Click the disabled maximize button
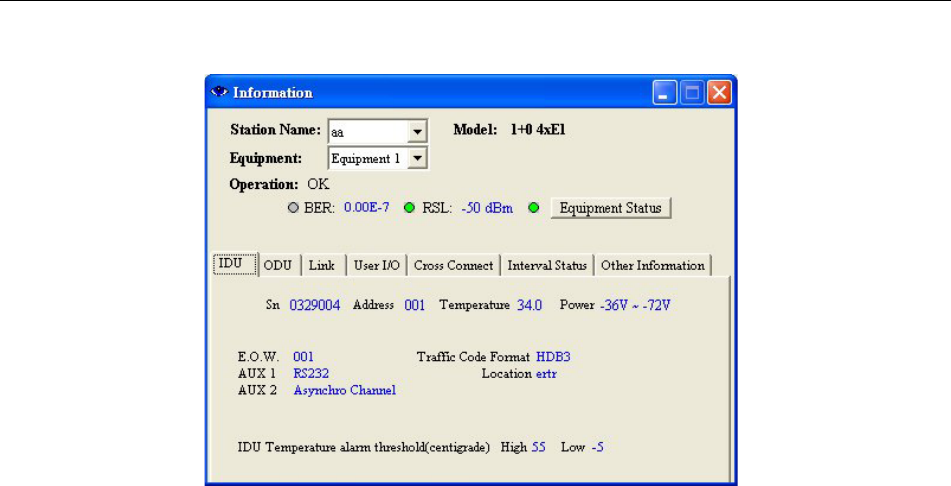This screenshot has height=486, width=951. [x=692, y=93]
